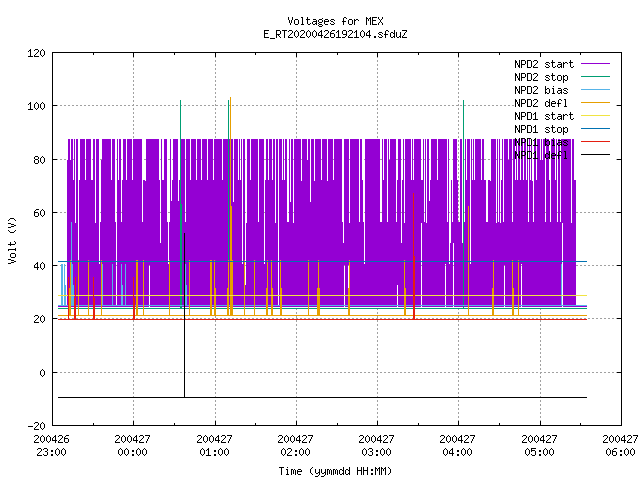Click the x-axis tick label 200427 04:00
The image size is (640, 480).
[x=457, y=445]
